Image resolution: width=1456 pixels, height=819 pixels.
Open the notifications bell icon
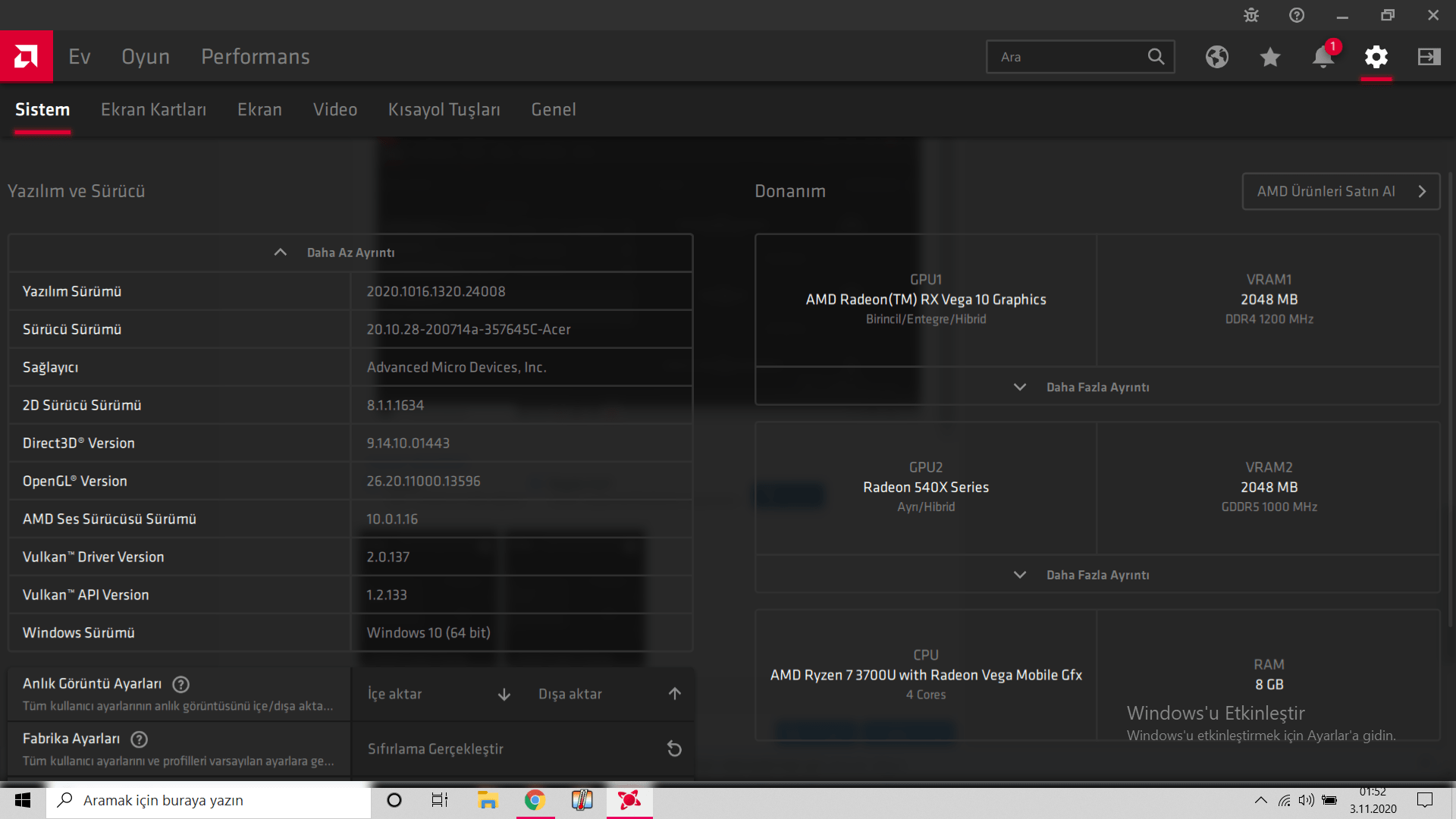(1323, 57)
